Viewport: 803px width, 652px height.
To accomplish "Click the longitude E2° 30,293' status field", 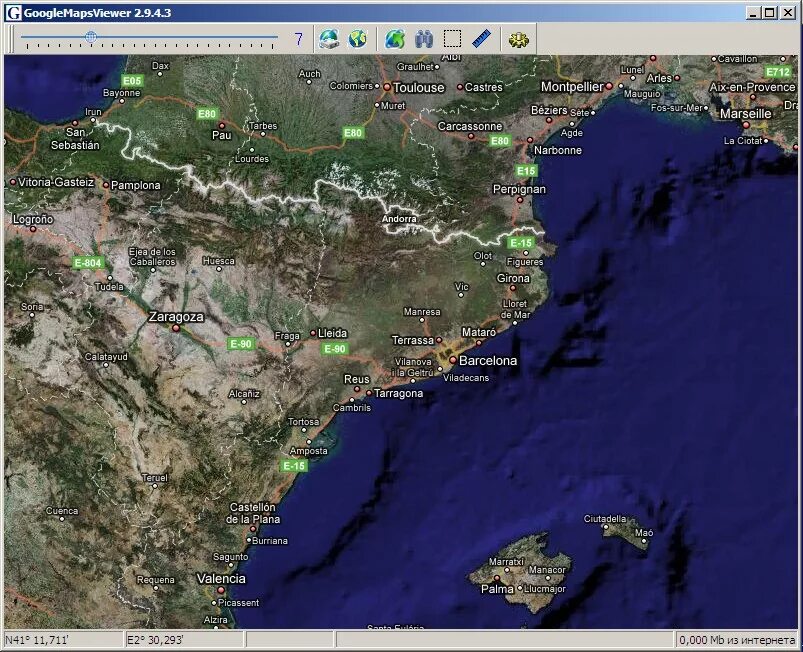I will [x=184, y=640].
